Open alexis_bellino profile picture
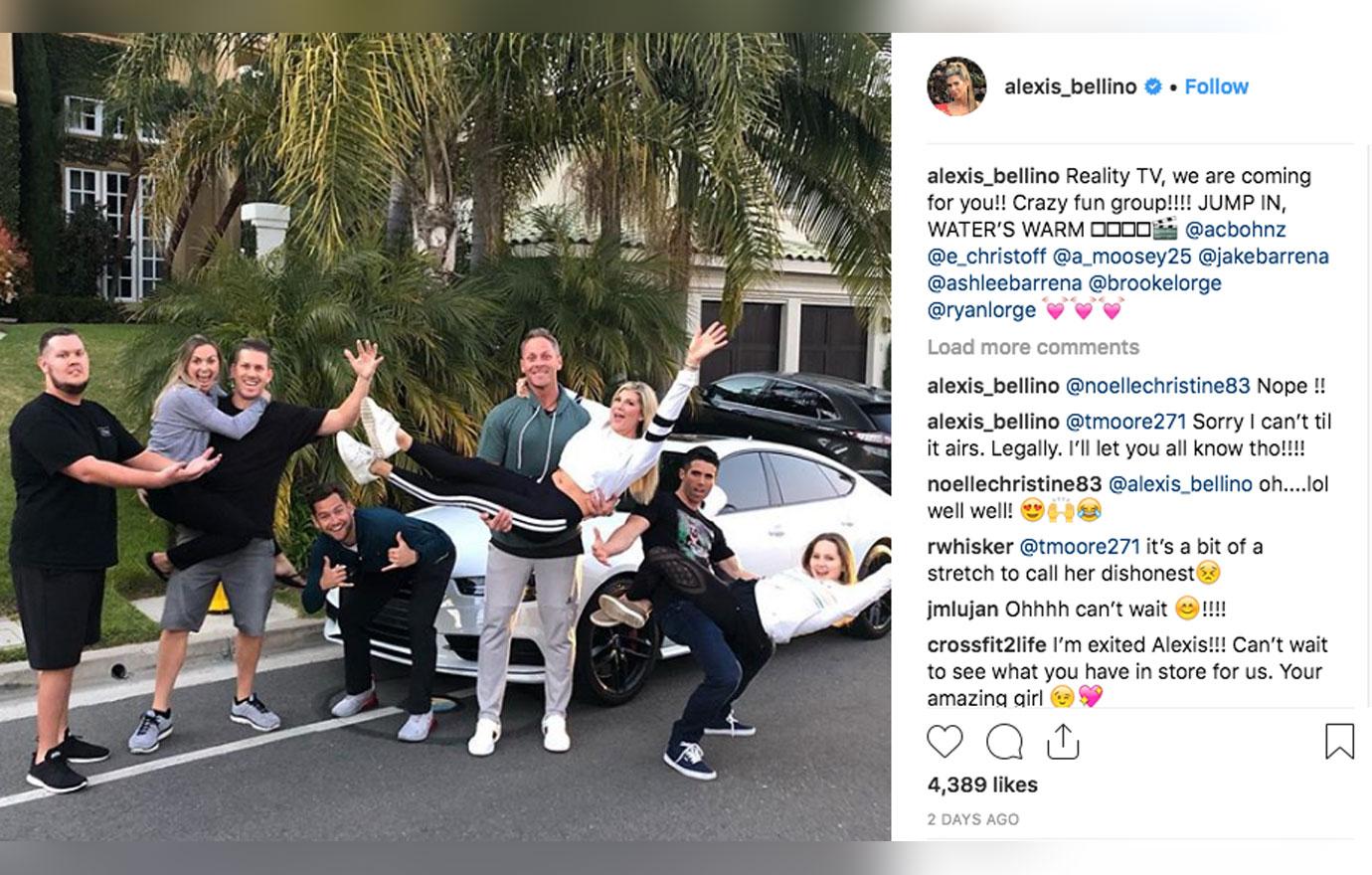This screenshot has width=1372, height=875. [x=956, y=87]
